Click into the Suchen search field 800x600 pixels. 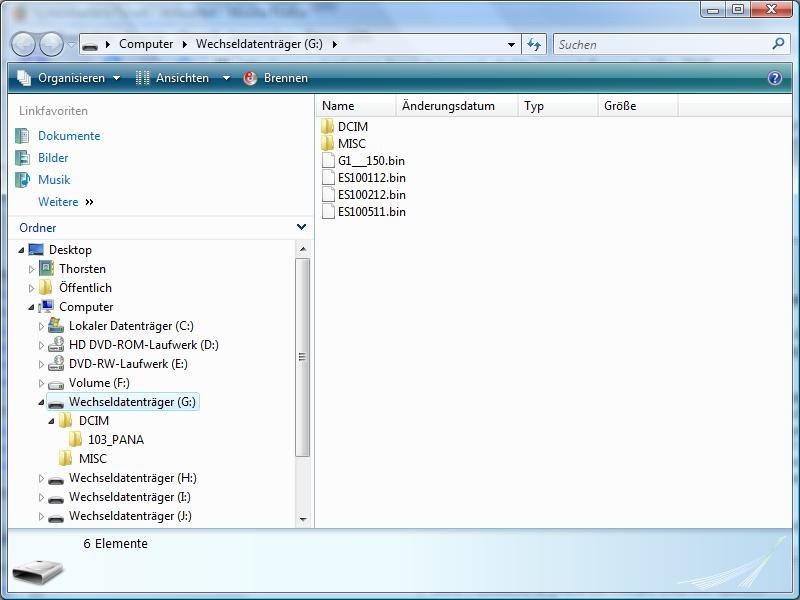tap(660, 44)
